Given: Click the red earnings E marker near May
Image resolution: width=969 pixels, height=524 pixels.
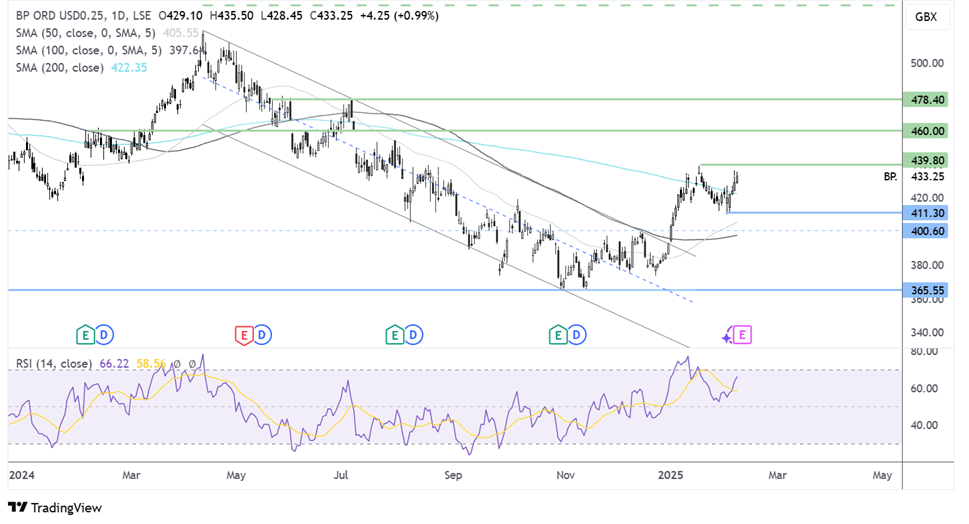Looking at the screenshot, I should (x=244, y=335).
